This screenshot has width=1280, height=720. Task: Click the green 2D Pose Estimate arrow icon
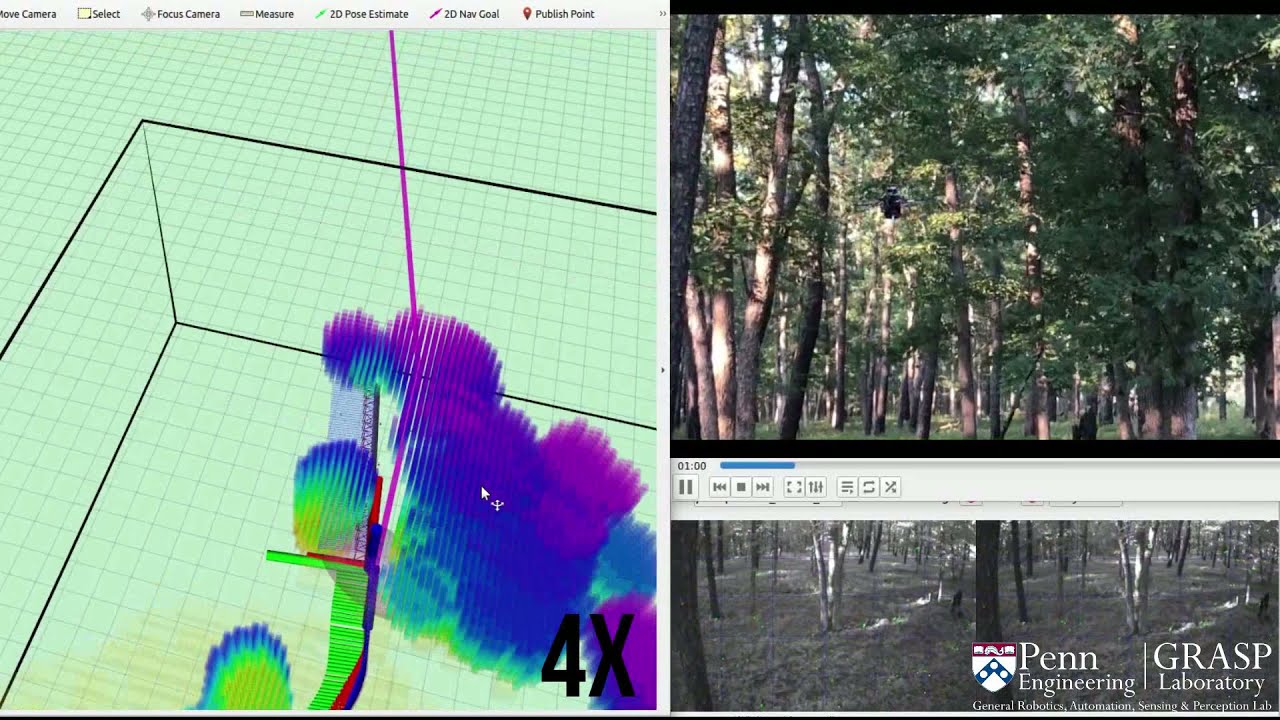click(x=320, y=14)
